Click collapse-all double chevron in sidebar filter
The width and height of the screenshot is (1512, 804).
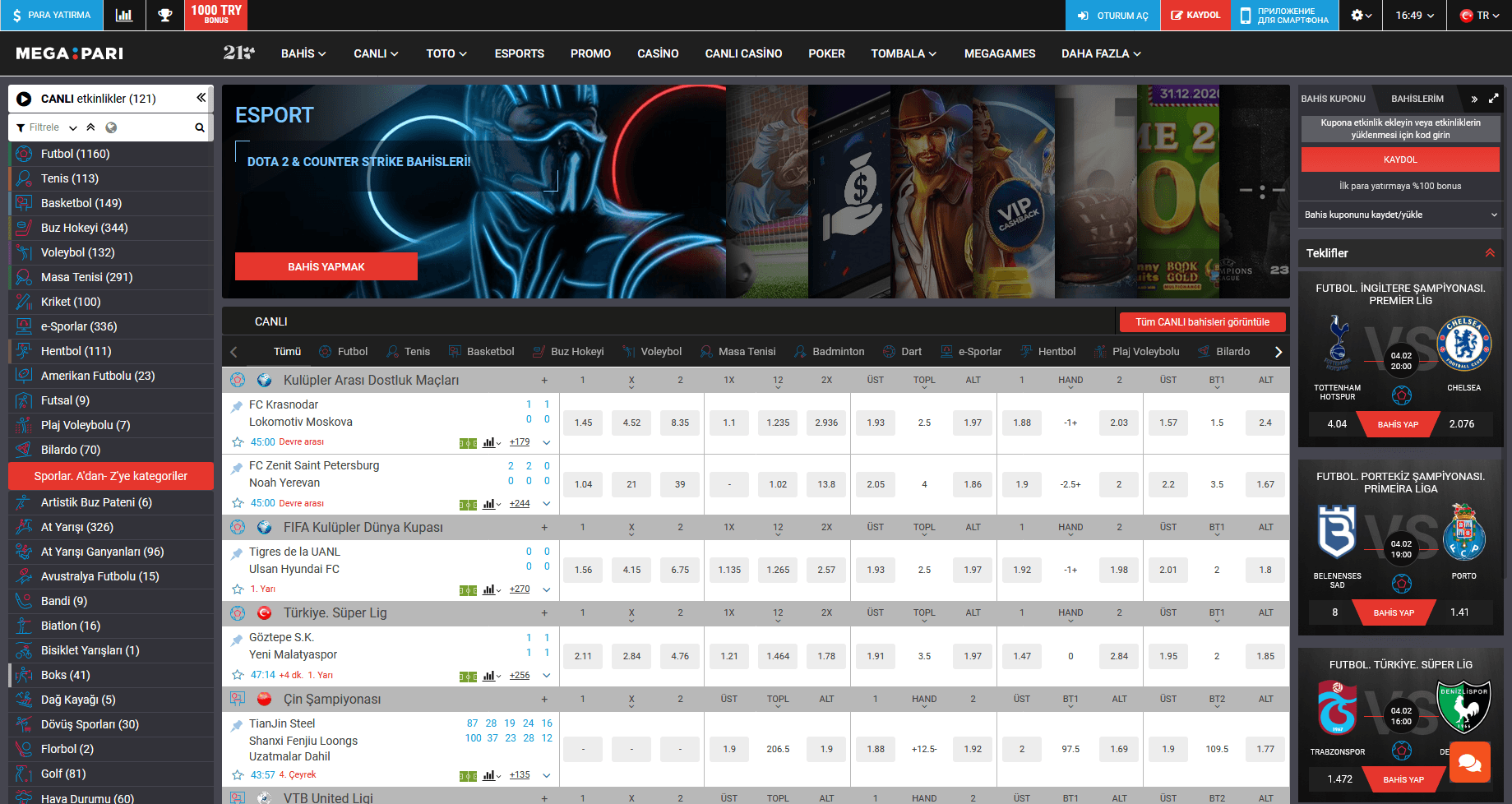(x=90, y=127)
